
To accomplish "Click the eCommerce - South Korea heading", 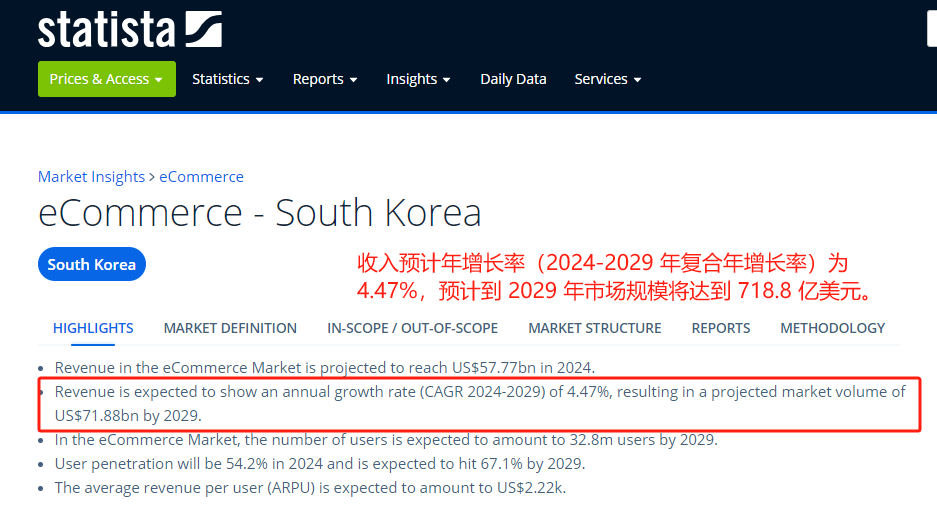I will point(260,213).
